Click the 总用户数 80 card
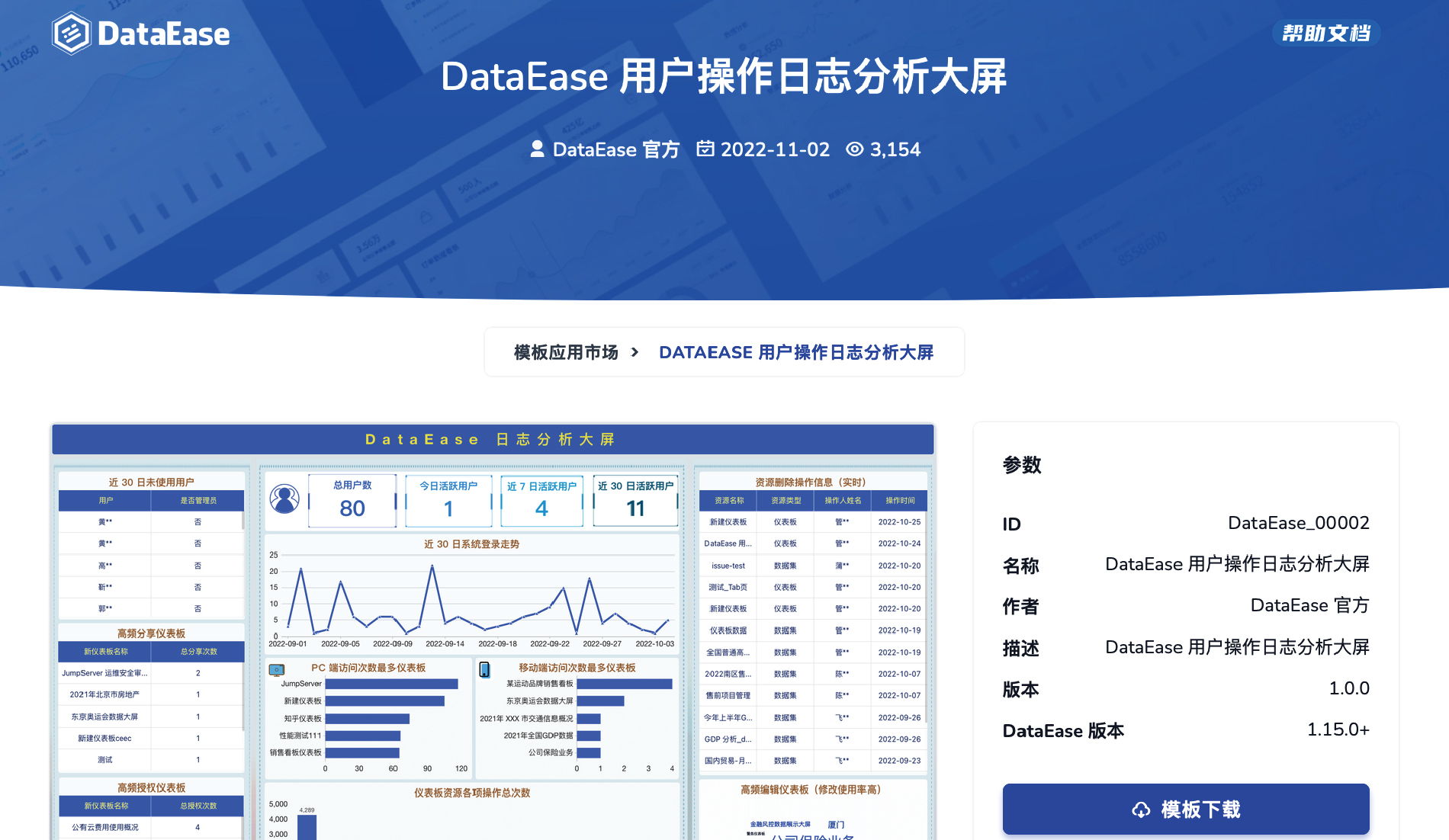 tap(352, 500)
